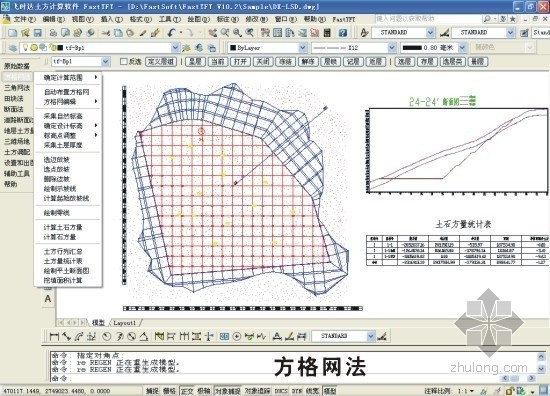The width and height of the screenshot is (550, 396).
Task: Select the Linear dimension tool icon
Action: [x=54, y=336]
